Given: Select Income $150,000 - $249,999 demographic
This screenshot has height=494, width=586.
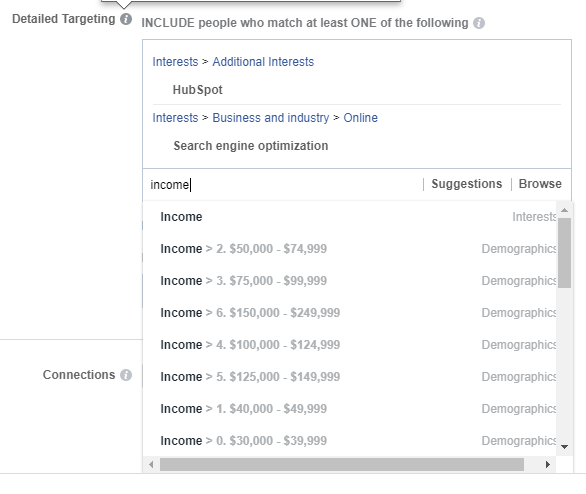Looking at the screenshot, I should [350, 313].
